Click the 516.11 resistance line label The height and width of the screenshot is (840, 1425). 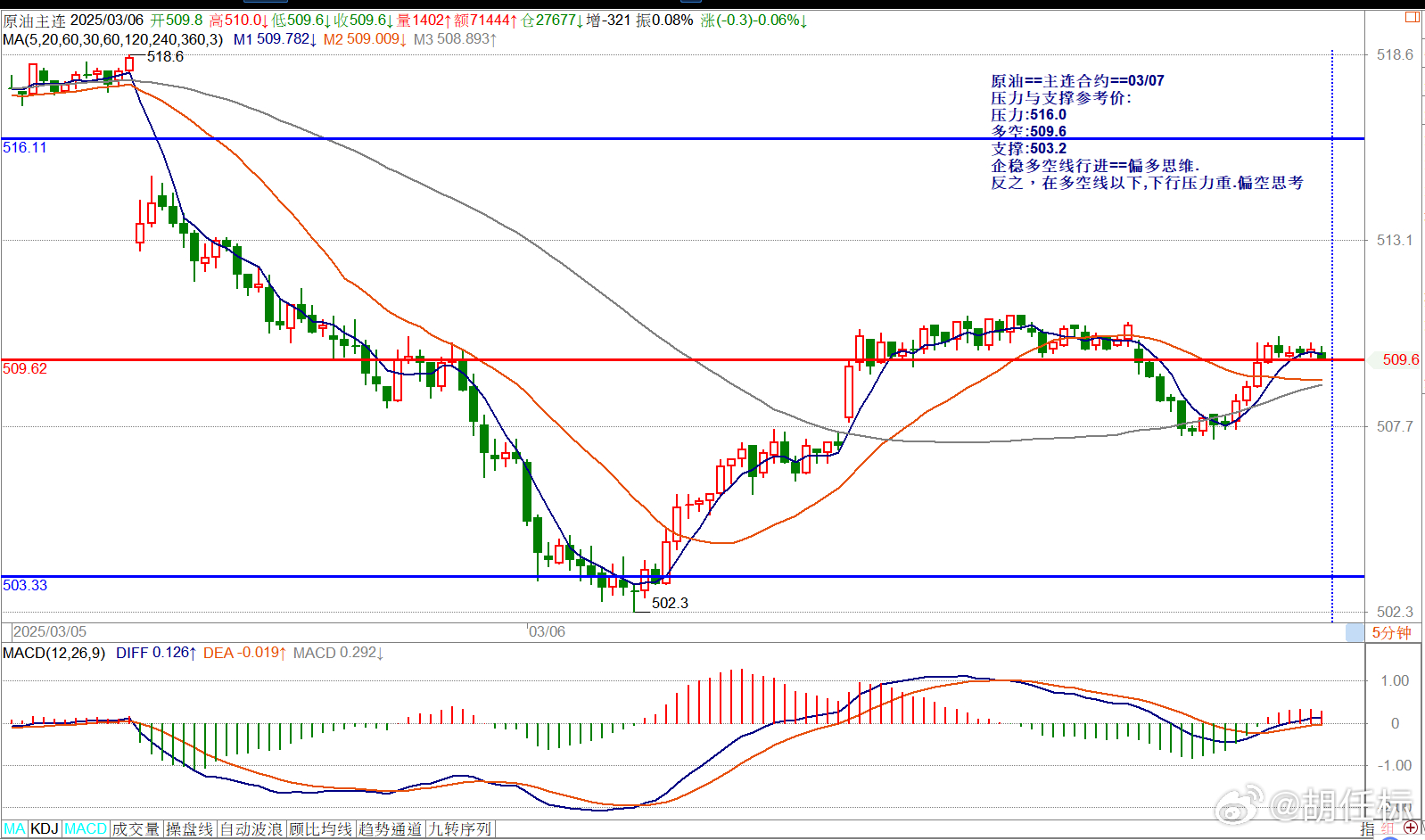24,147
